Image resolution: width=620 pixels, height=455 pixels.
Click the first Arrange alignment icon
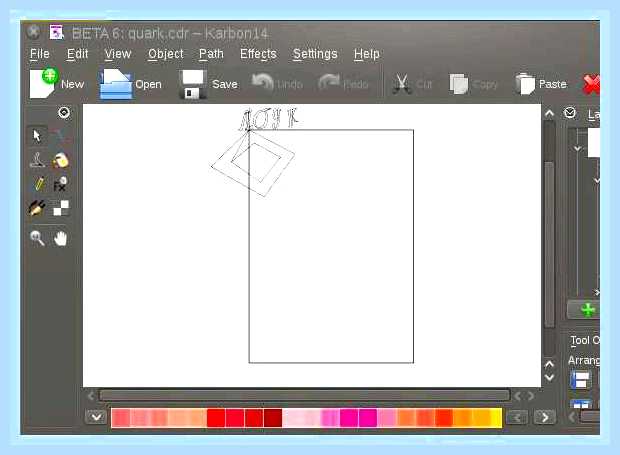[580, 380]
